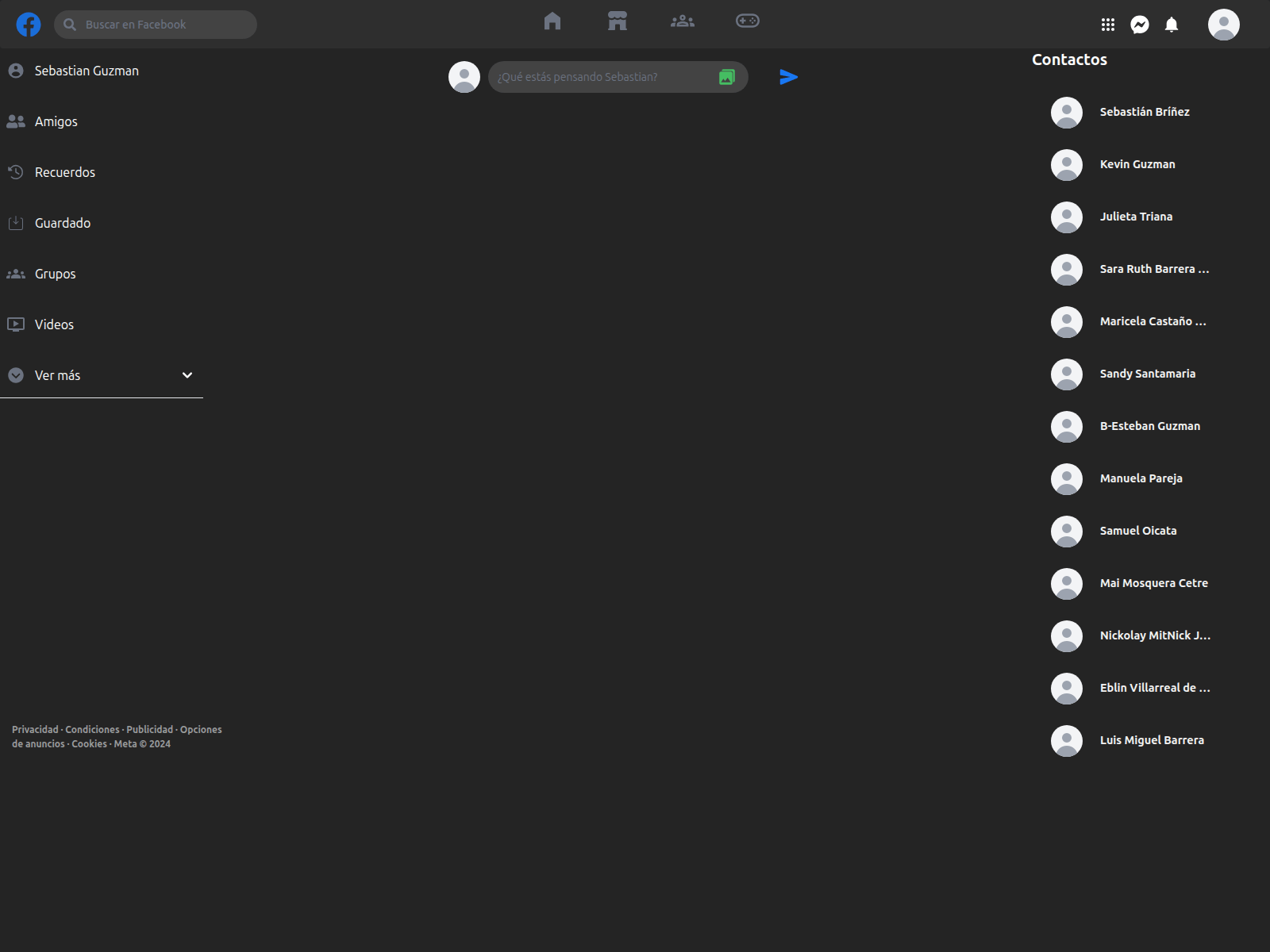This screenshot has height=952, width=1270.
Task: Open contact B-Esteban Guzman
Action: (x=1150, y=426)
